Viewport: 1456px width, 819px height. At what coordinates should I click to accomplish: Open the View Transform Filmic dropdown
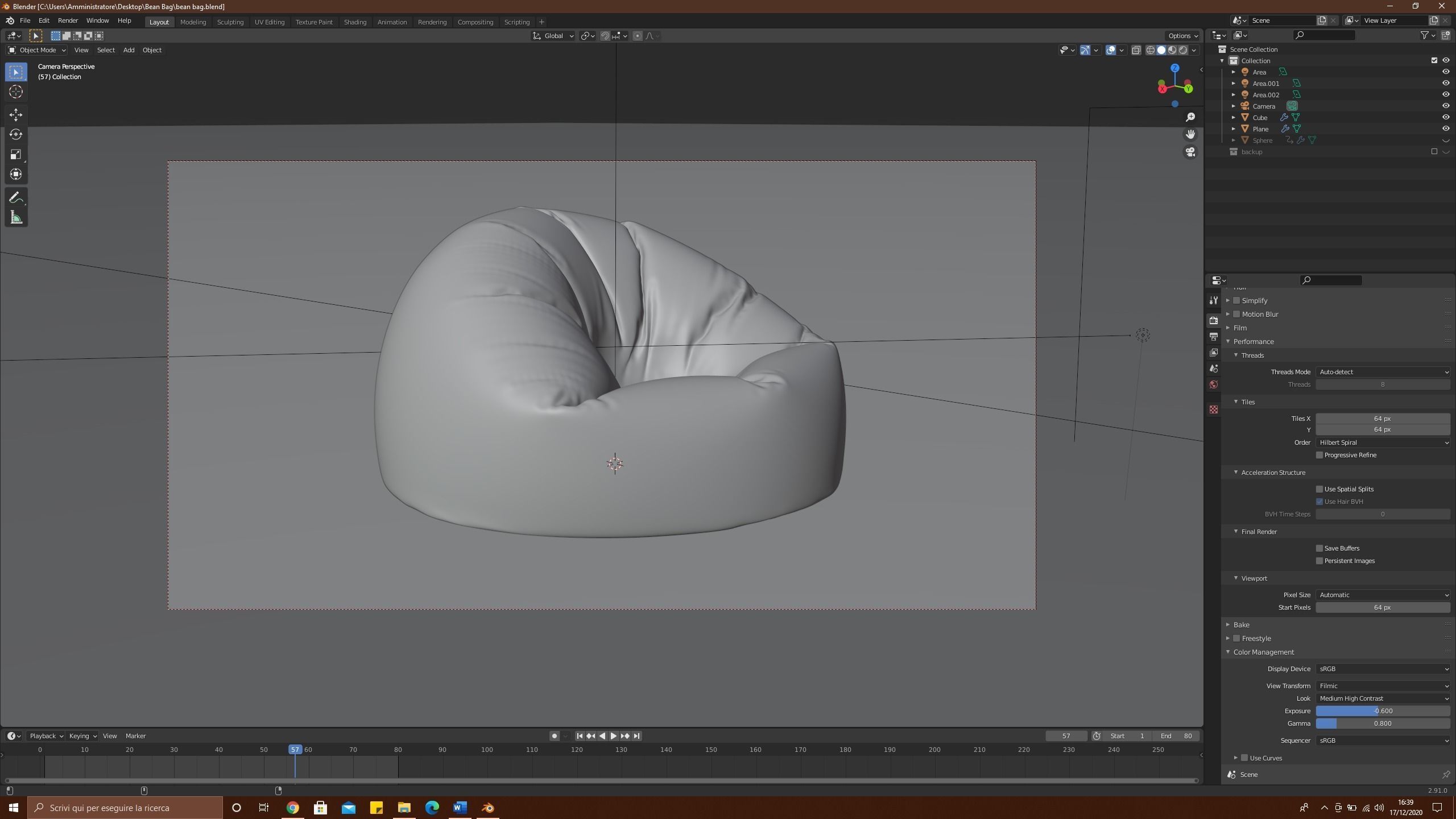coord(1383,686)
